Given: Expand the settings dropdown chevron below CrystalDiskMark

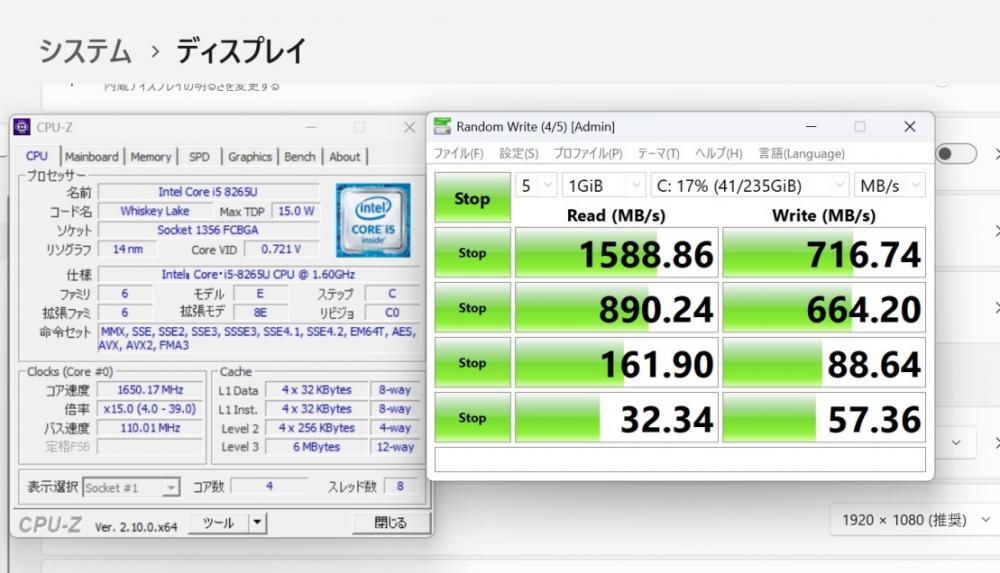Looking at the screenshot, I should pos(956,442).
